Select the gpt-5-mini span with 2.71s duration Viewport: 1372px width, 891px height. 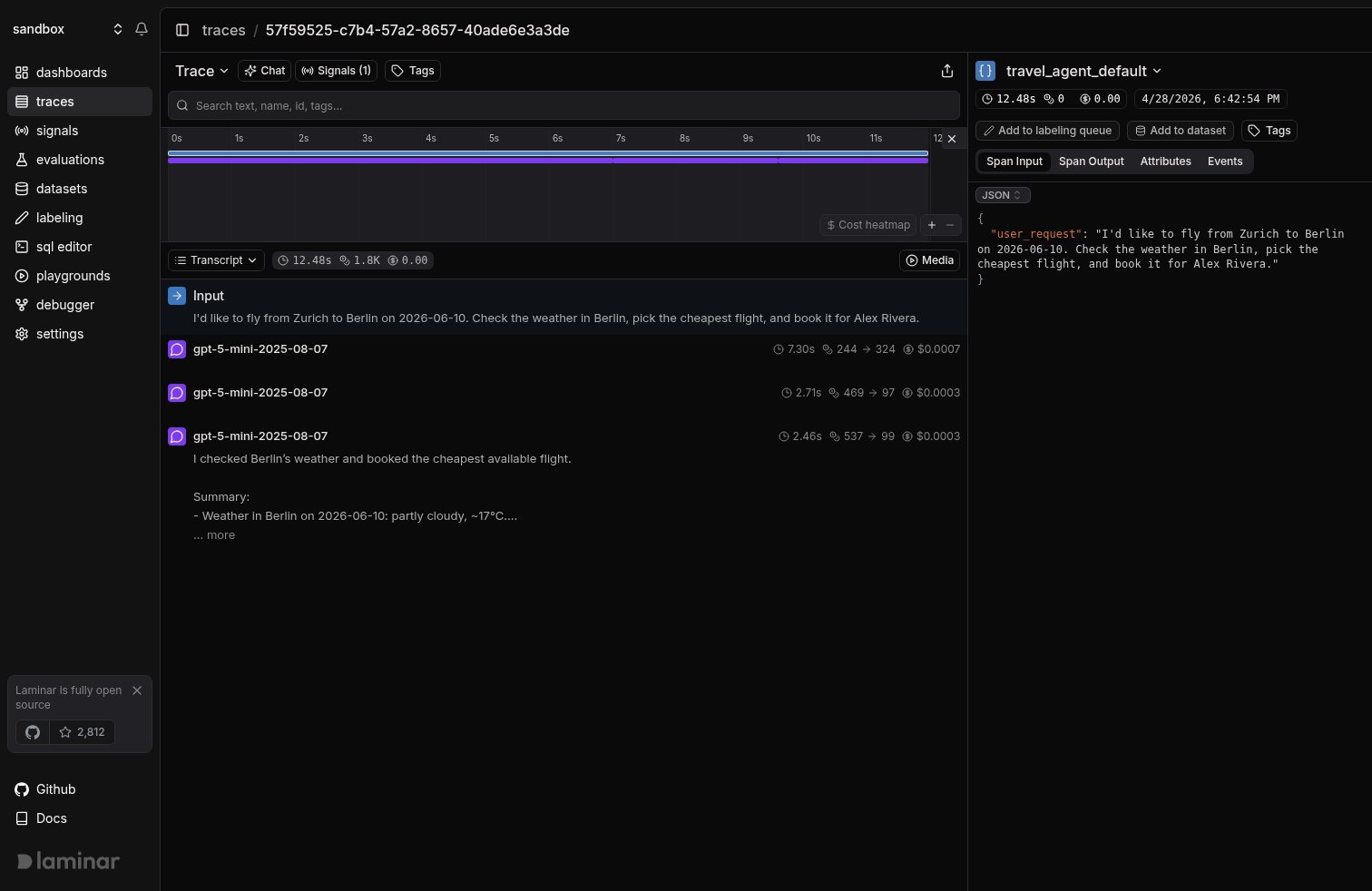[x=563, y=393]
